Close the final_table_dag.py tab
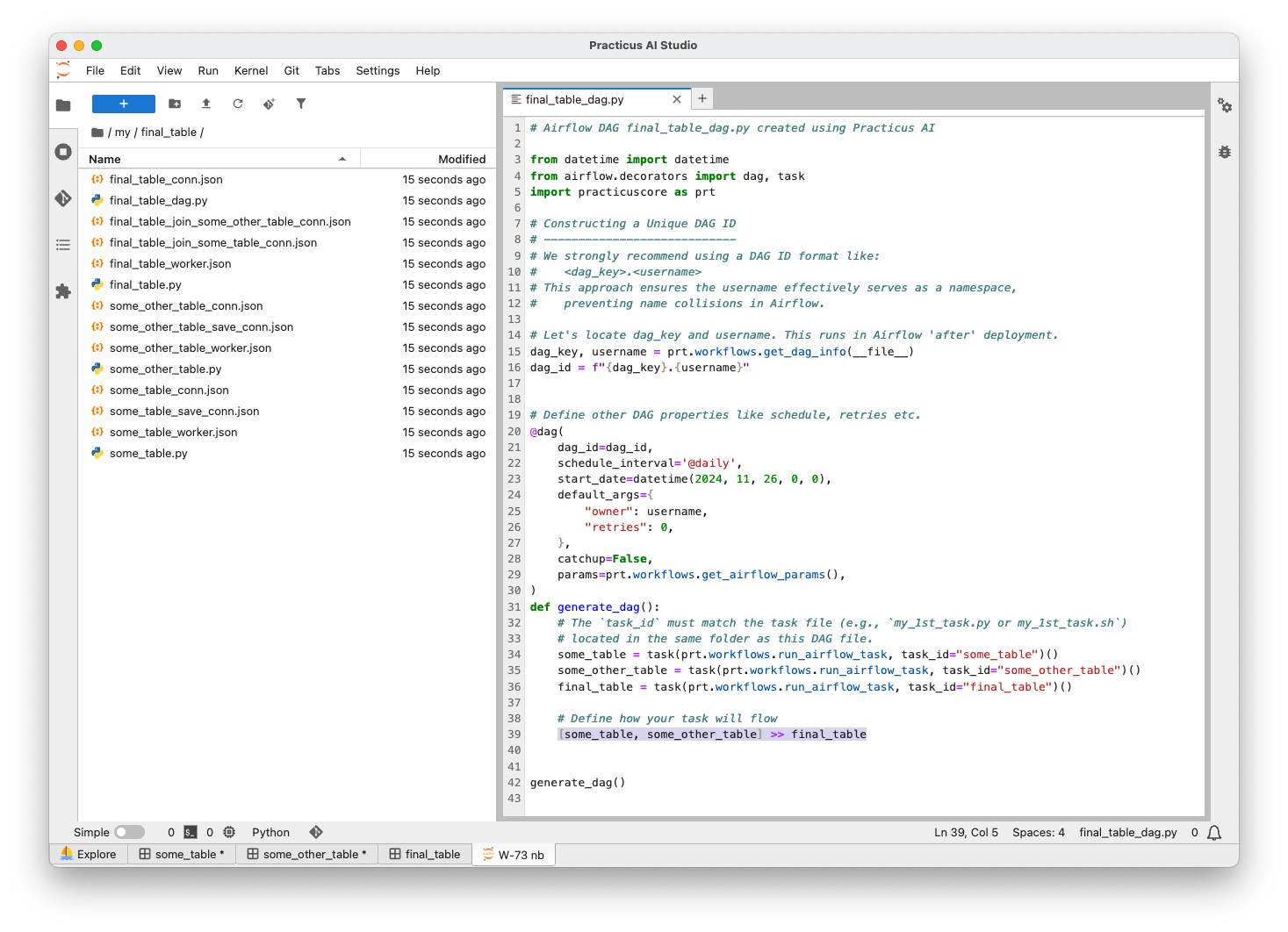 (677, 99)
